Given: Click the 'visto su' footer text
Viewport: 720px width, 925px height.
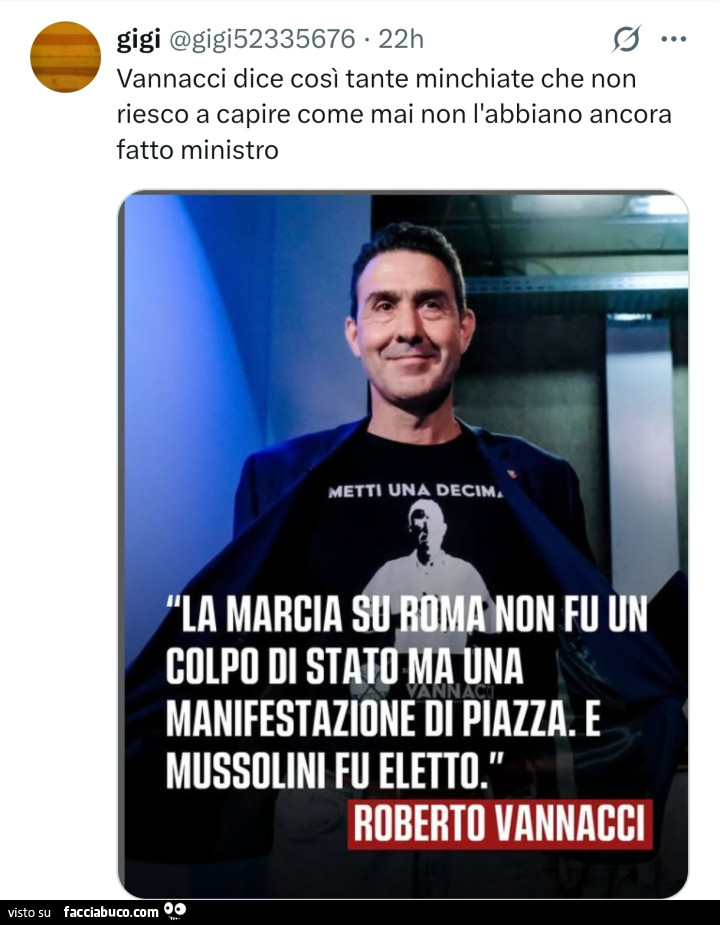Looking at the screenshot, I should (30, 913).
